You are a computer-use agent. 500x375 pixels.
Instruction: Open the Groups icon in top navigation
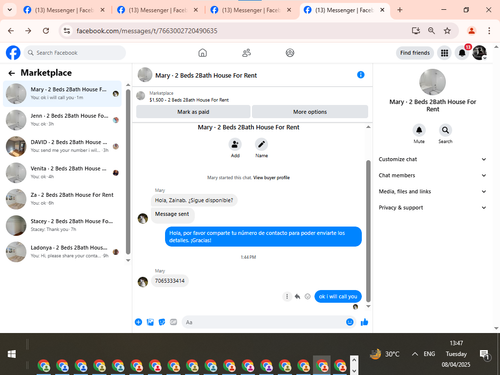(x=290, y=53)
